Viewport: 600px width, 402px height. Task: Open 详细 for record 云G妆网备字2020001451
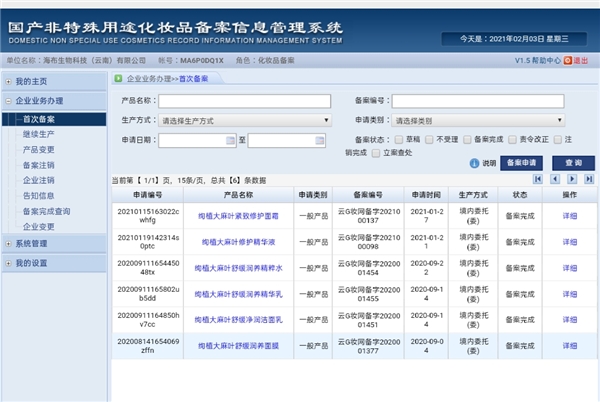tap(569, 320)
